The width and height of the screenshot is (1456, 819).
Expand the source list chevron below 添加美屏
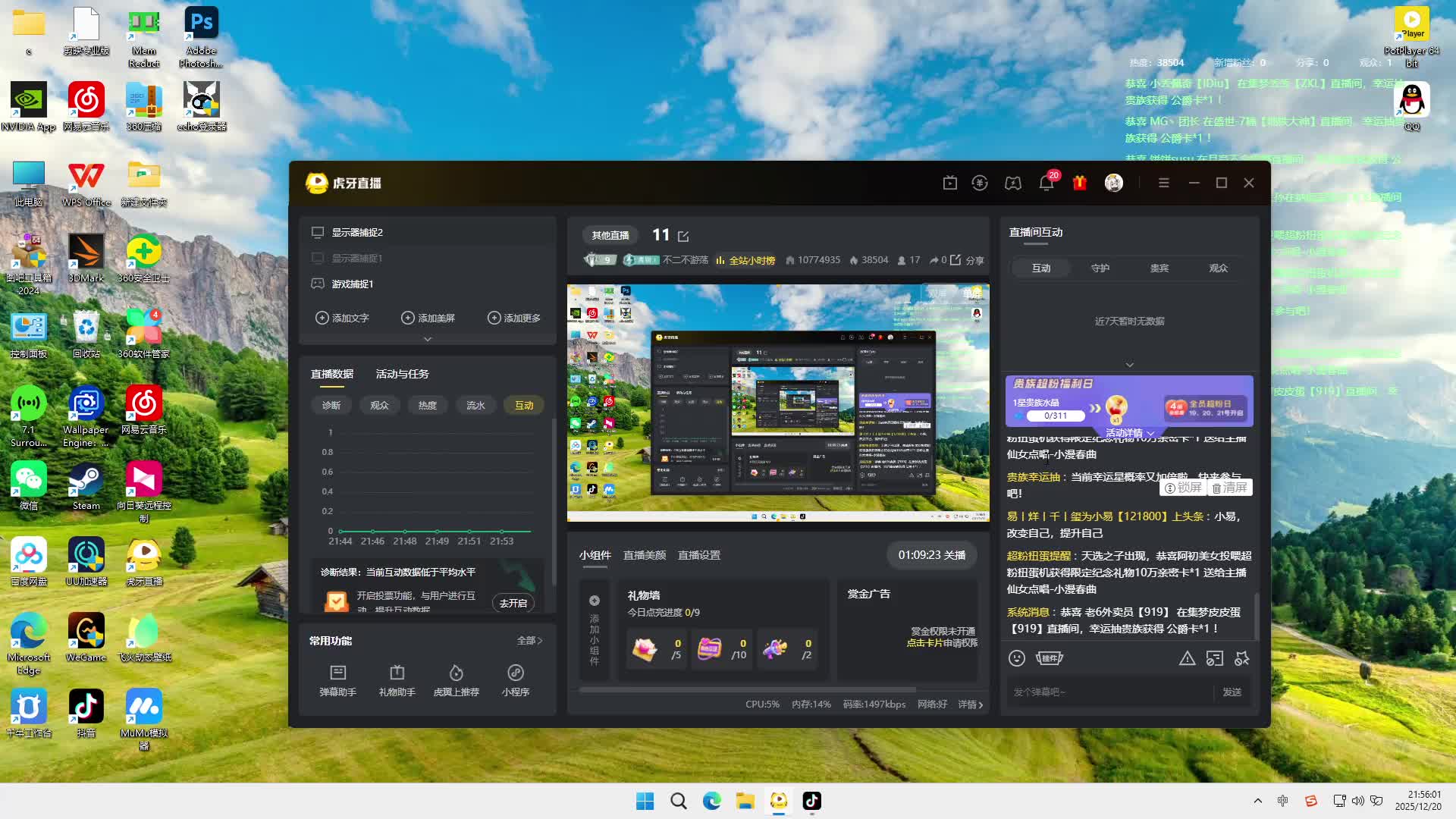pyautogui.click(x=428, y=339)
